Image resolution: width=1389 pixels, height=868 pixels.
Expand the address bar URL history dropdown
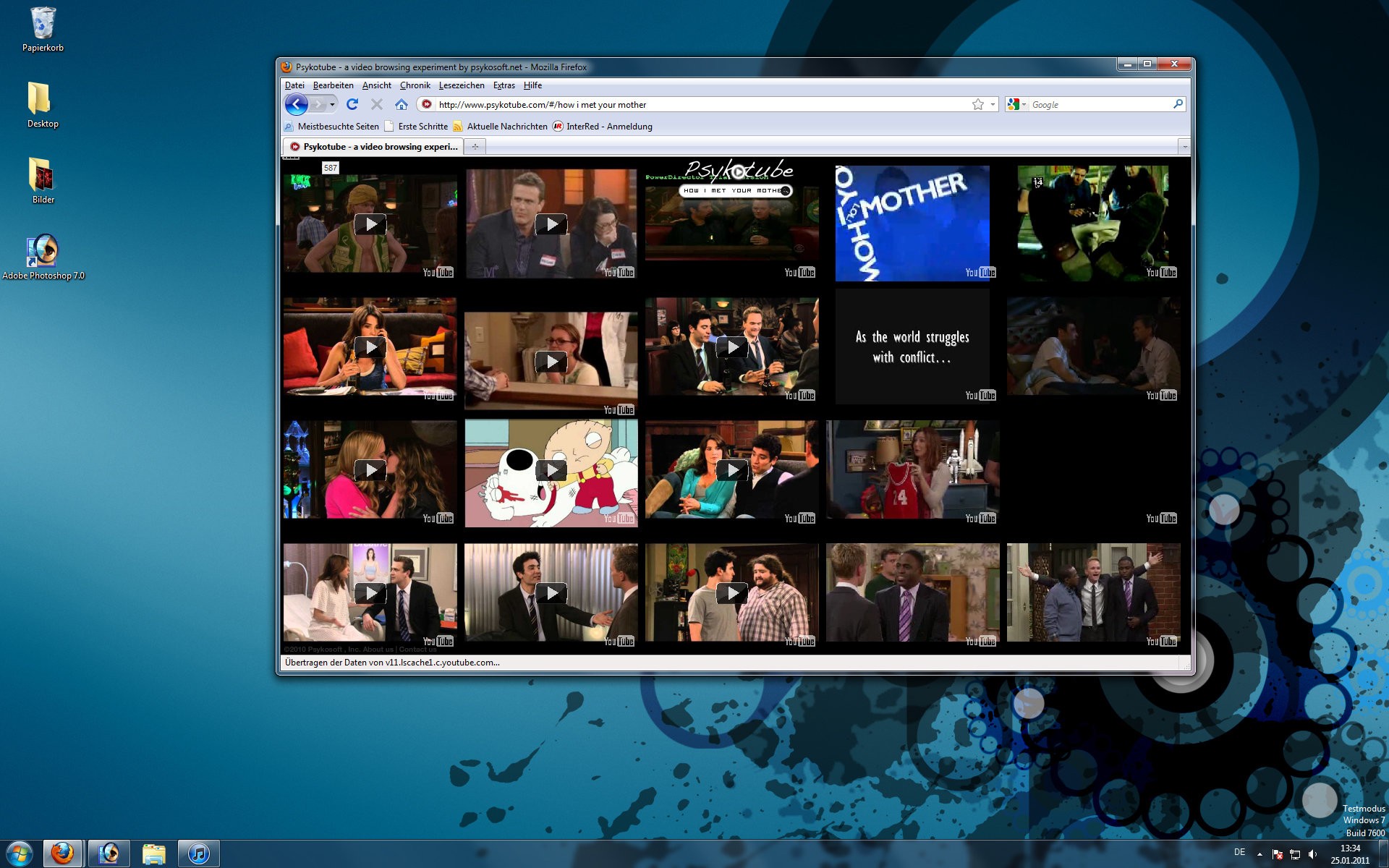click(x=993, y=104)
